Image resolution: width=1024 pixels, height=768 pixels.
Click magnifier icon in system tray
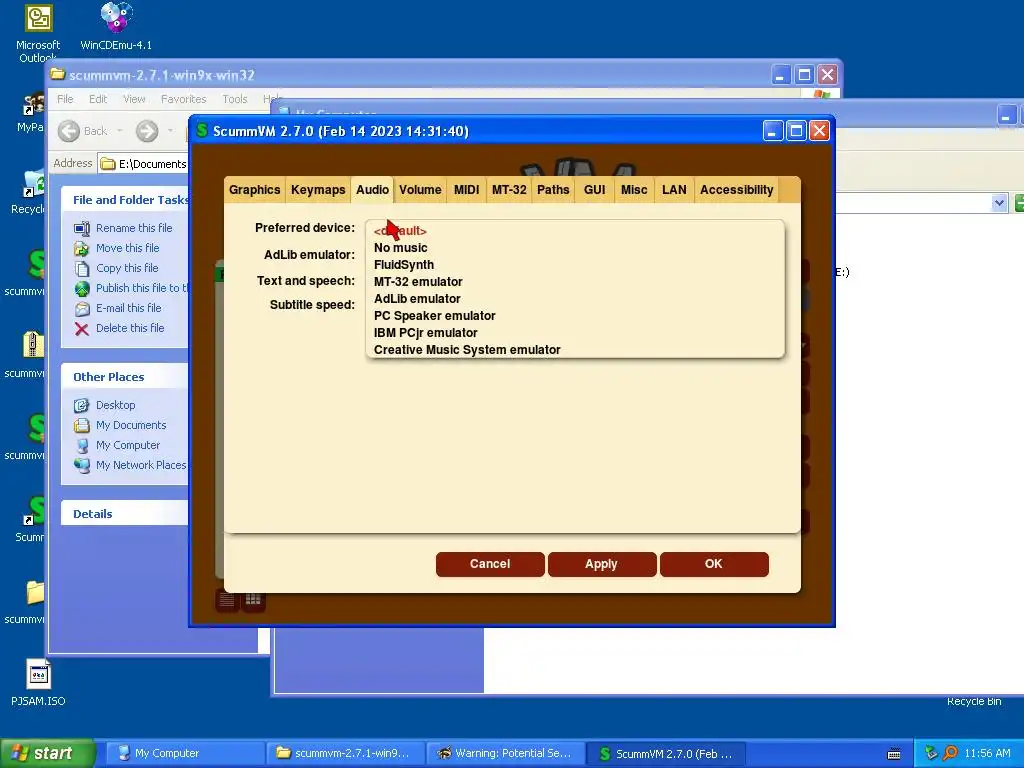coord(950,753)
